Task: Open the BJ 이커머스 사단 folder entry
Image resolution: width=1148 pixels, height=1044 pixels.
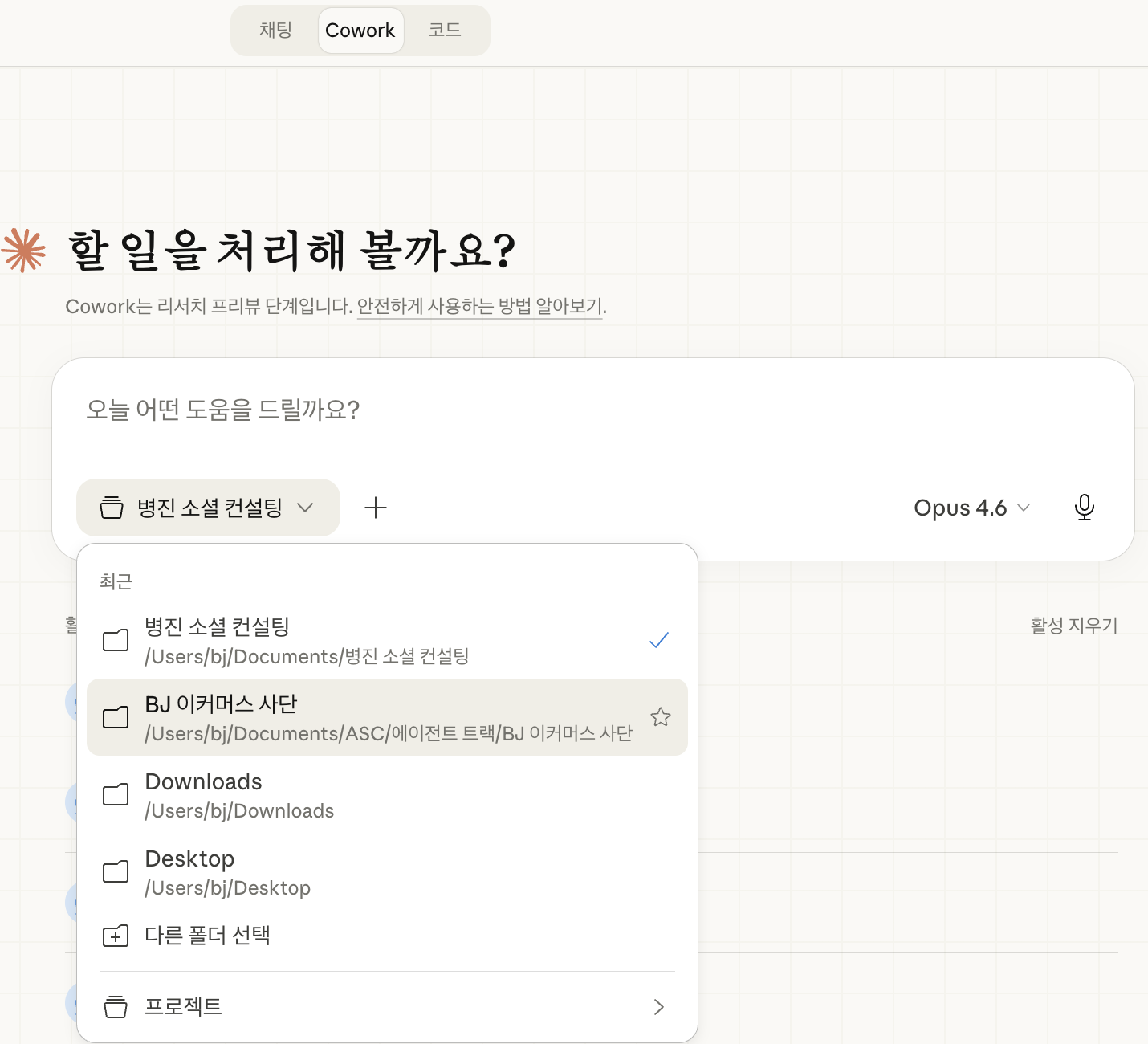Action: [321, 717]
